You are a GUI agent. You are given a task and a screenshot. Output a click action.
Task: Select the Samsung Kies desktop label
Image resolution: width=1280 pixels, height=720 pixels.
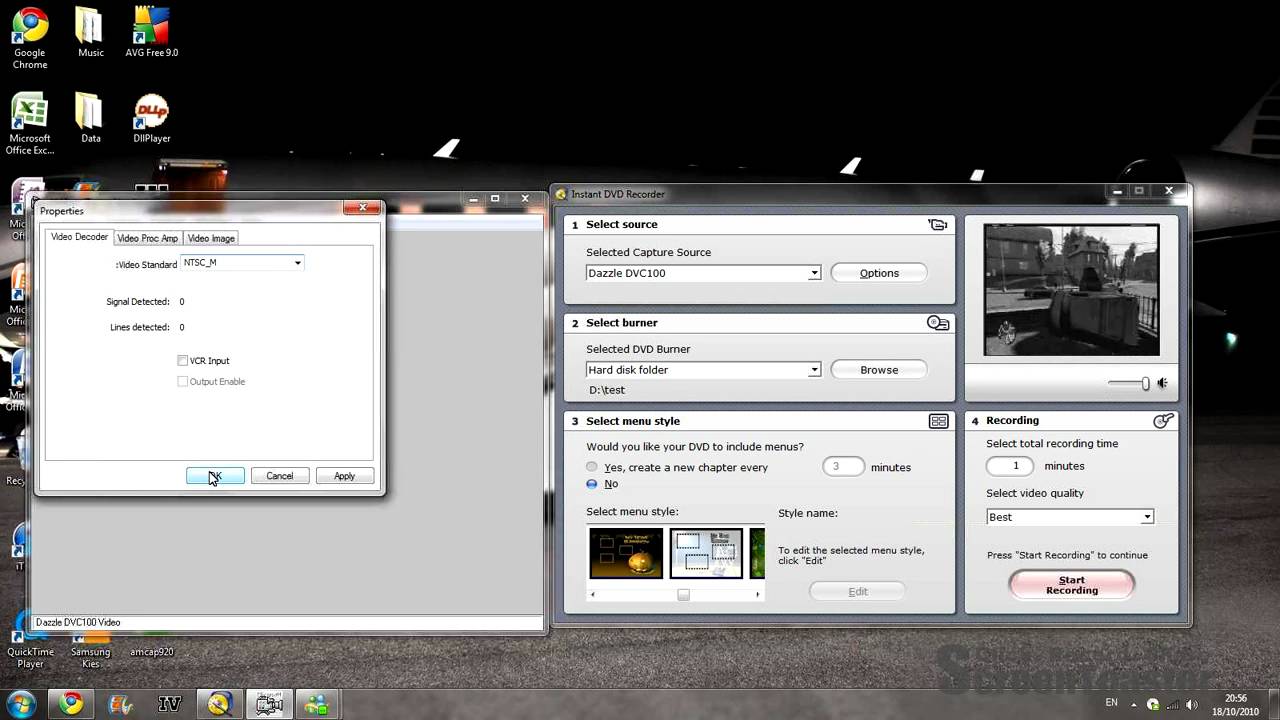point(90,657)
